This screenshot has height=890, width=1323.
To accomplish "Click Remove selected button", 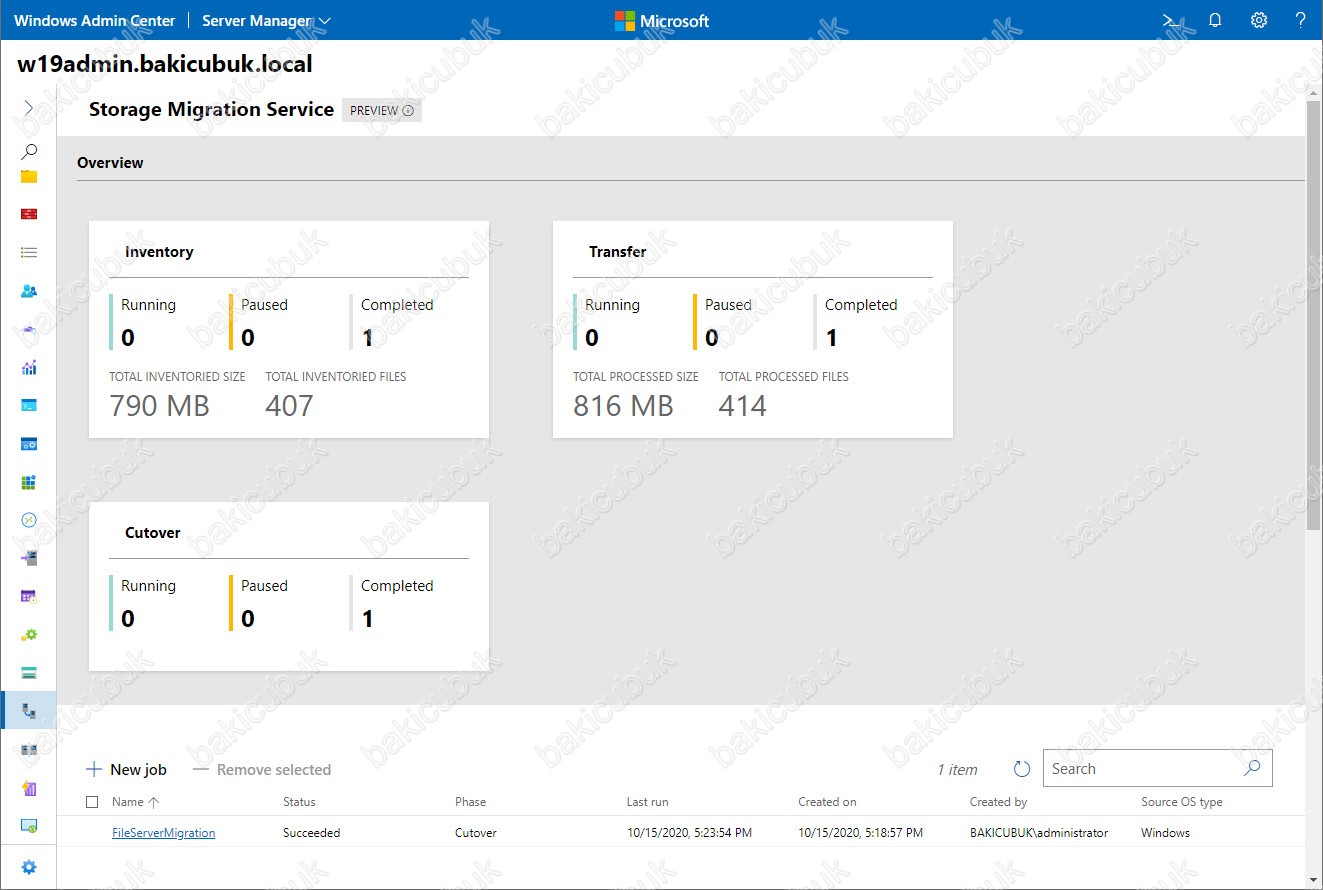I will (262, 769).
